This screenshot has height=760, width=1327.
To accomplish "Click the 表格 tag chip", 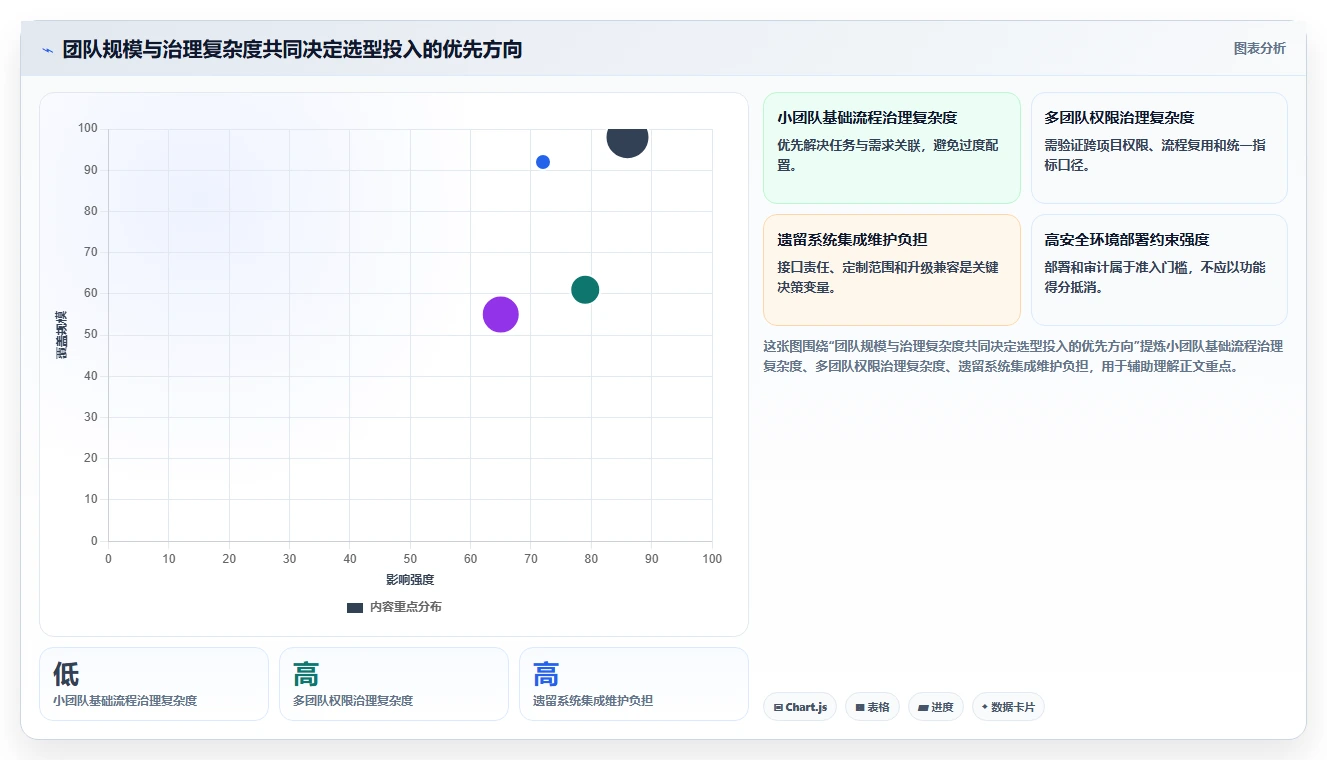I will coord(872,707).
